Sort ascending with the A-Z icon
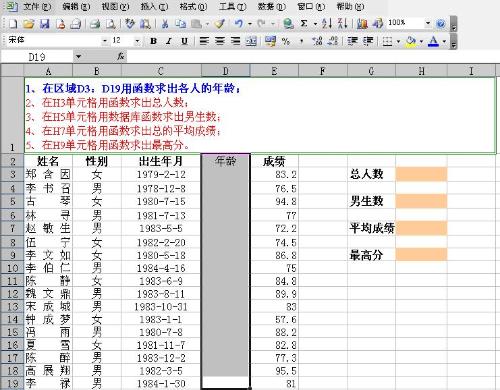This screenshot has height=390, width=500. 327,23
